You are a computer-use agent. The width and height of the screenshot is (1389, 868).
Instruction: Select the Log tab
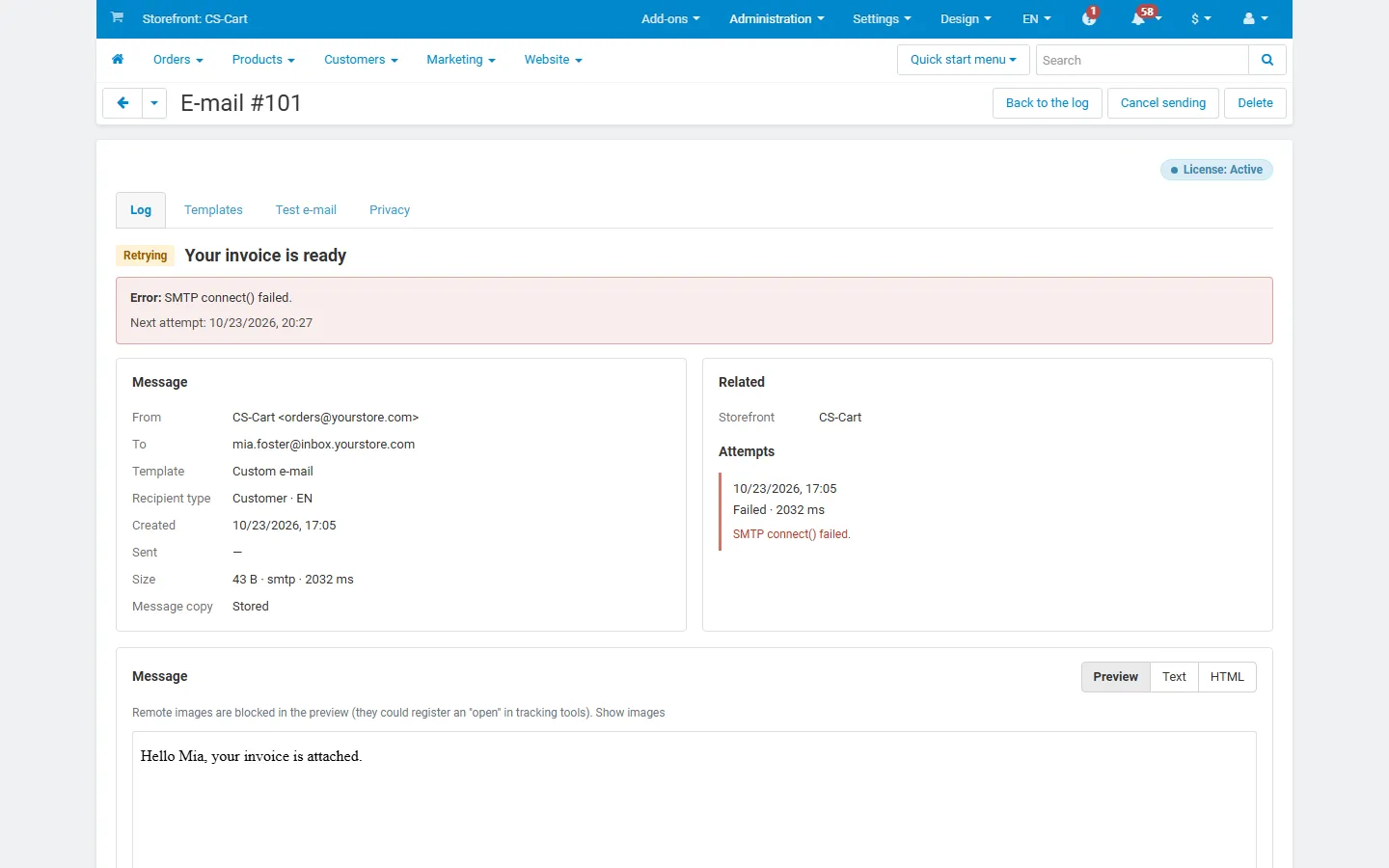[141, 210]
